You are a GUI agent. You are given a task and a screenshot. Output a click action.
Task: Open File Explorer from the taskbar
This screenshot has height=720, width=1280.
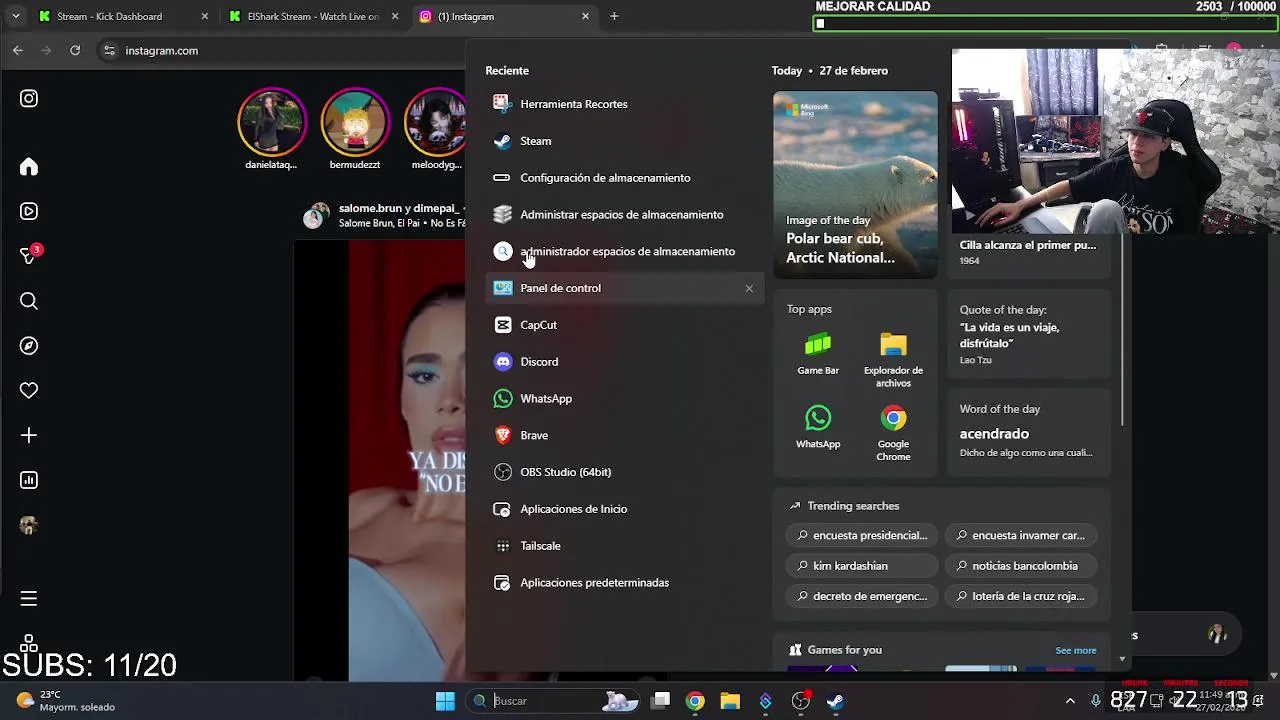click(x=730, y=701)
